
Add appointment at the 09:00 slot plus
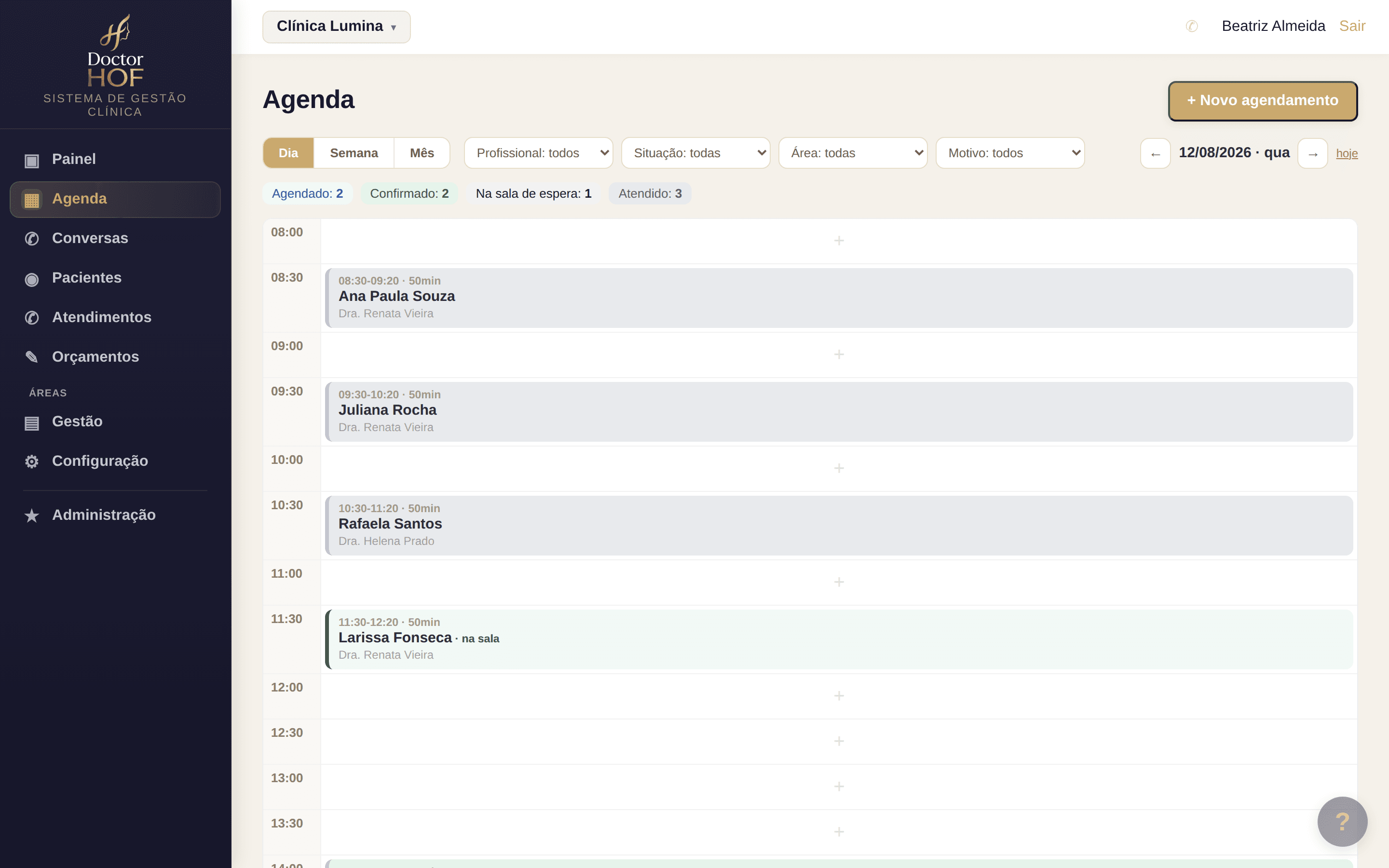(839, 354)
